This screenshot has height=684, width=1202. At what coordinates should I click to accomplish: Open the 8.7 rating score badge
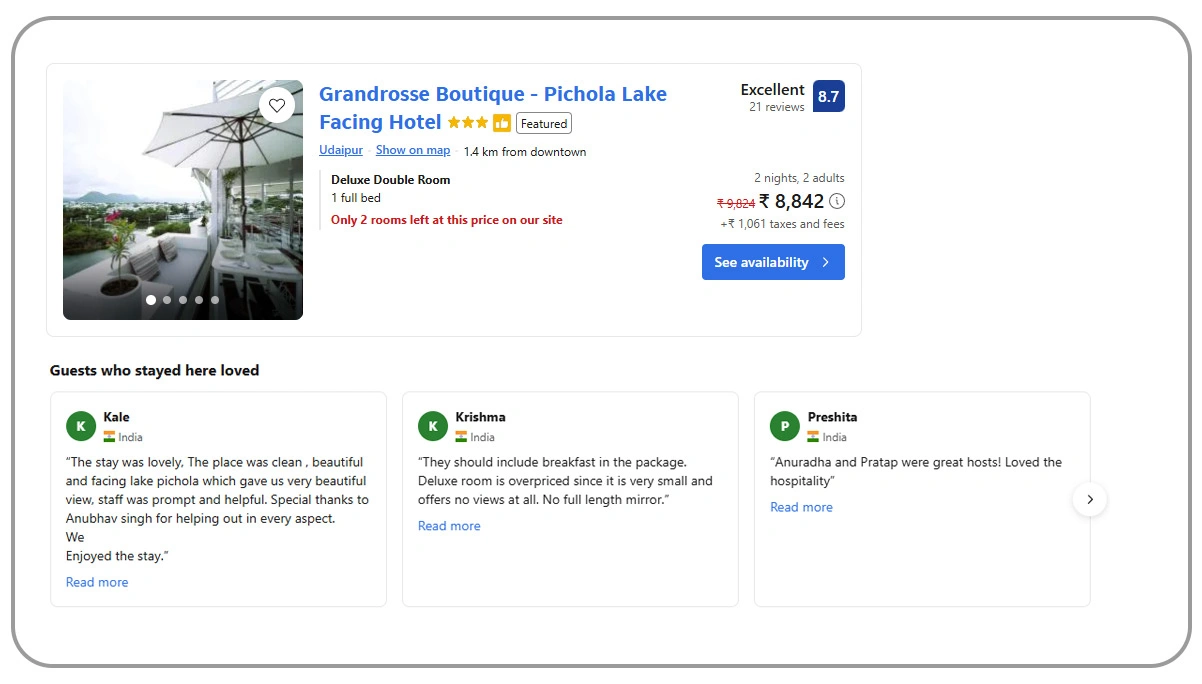(829, 96)
